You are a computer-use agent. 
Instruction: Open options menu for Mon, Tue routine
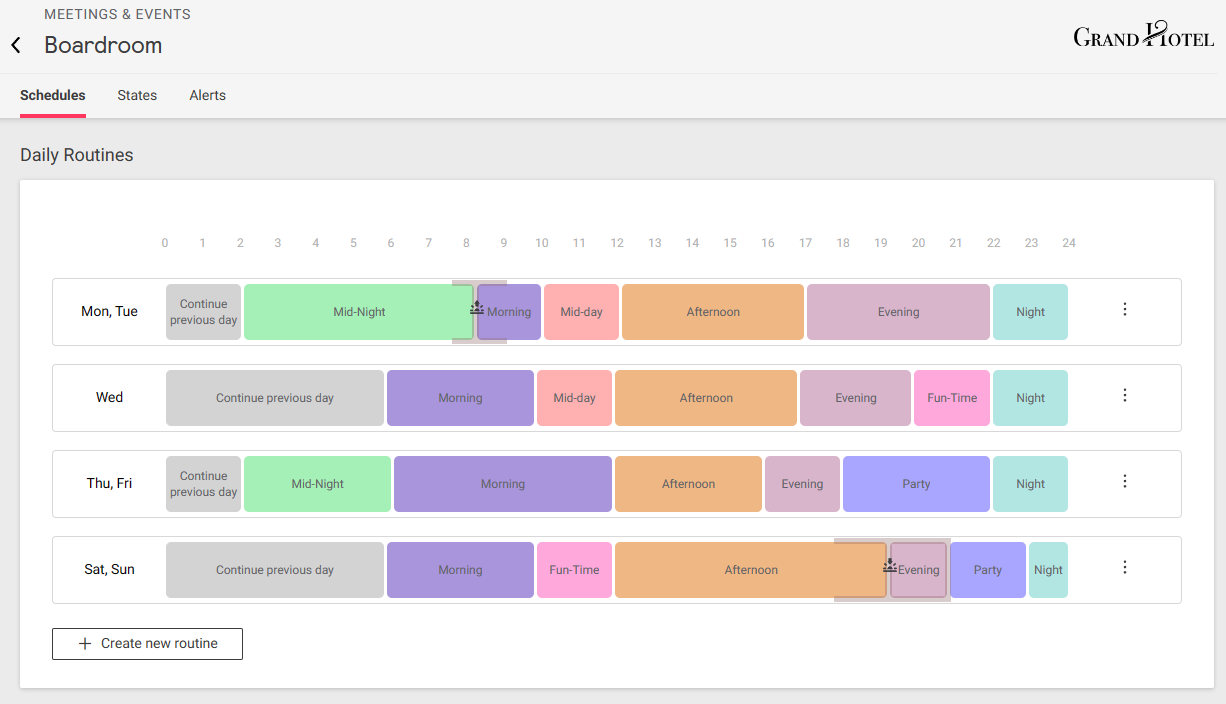tap(1125, 309)
